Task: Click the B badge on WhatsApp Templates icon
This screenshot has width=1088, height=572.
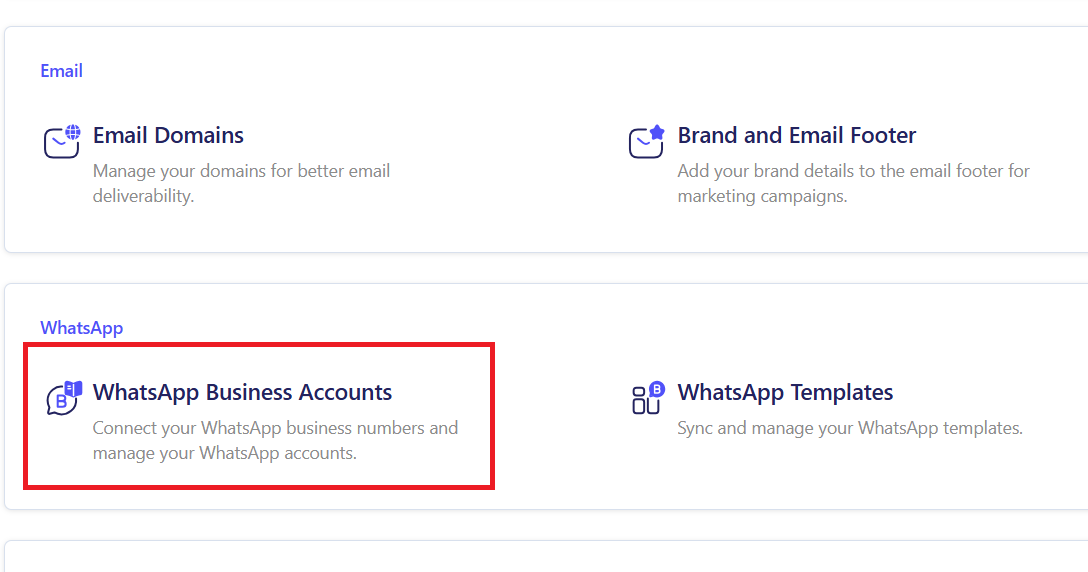Action: (657, 389)
